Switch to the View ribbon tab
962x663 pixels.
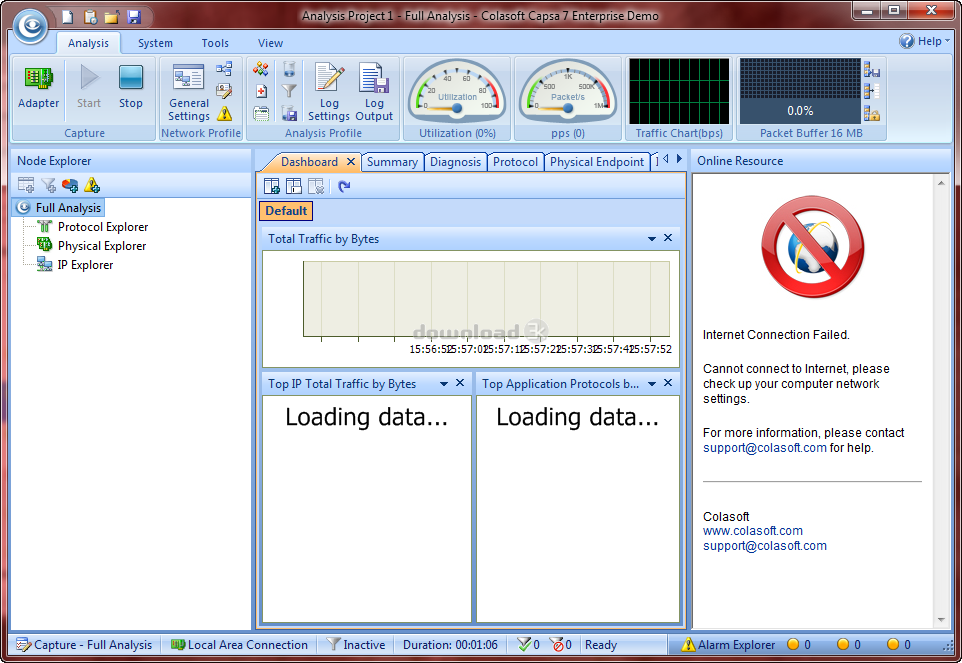pos(271,43)
